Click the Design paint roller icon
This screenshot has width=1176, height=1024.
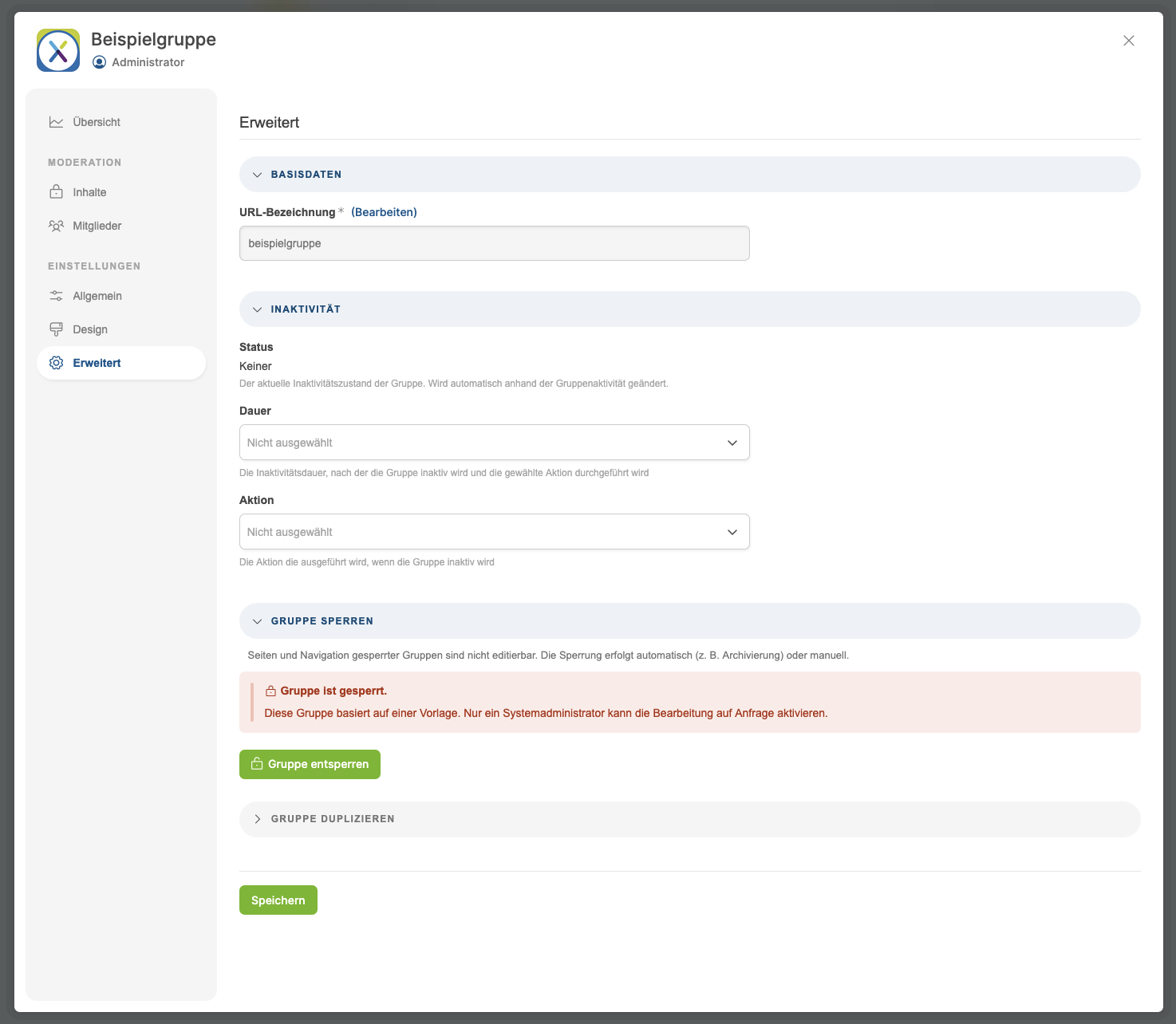coord(56,329)
